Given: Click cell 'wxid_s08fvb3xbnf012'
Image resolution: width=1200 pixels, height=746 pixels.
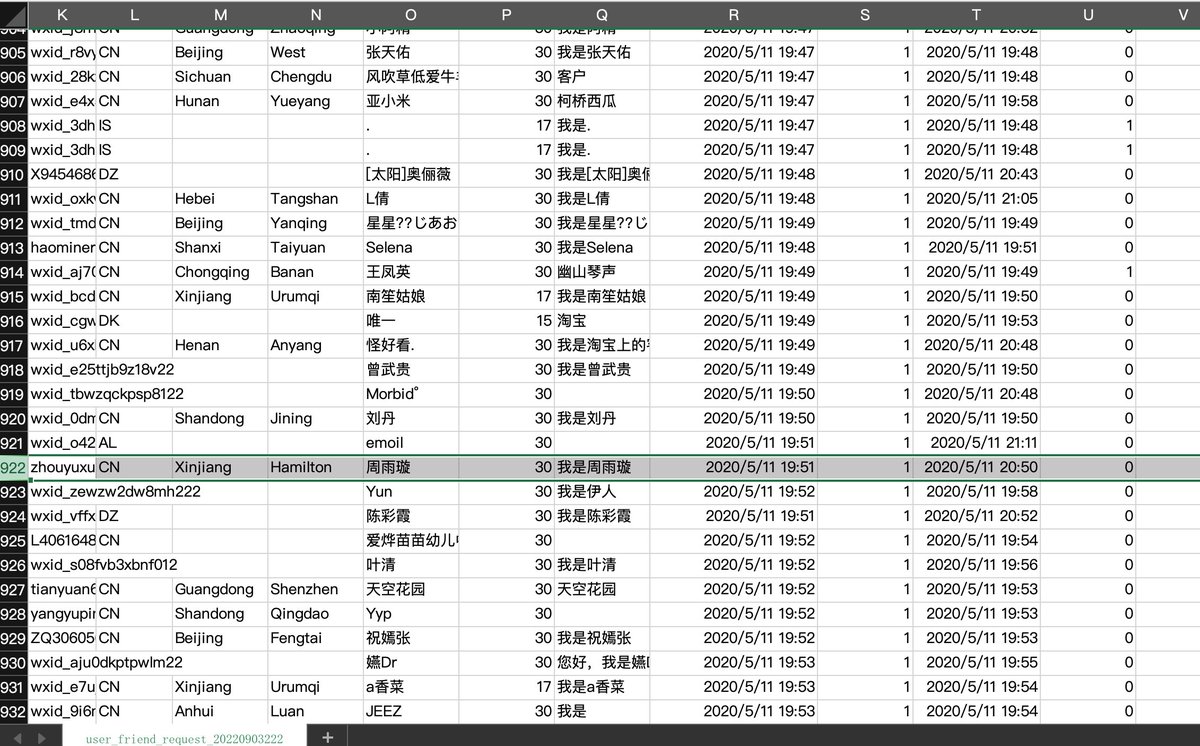Looking at the screenshot, I should pos(104,565).
